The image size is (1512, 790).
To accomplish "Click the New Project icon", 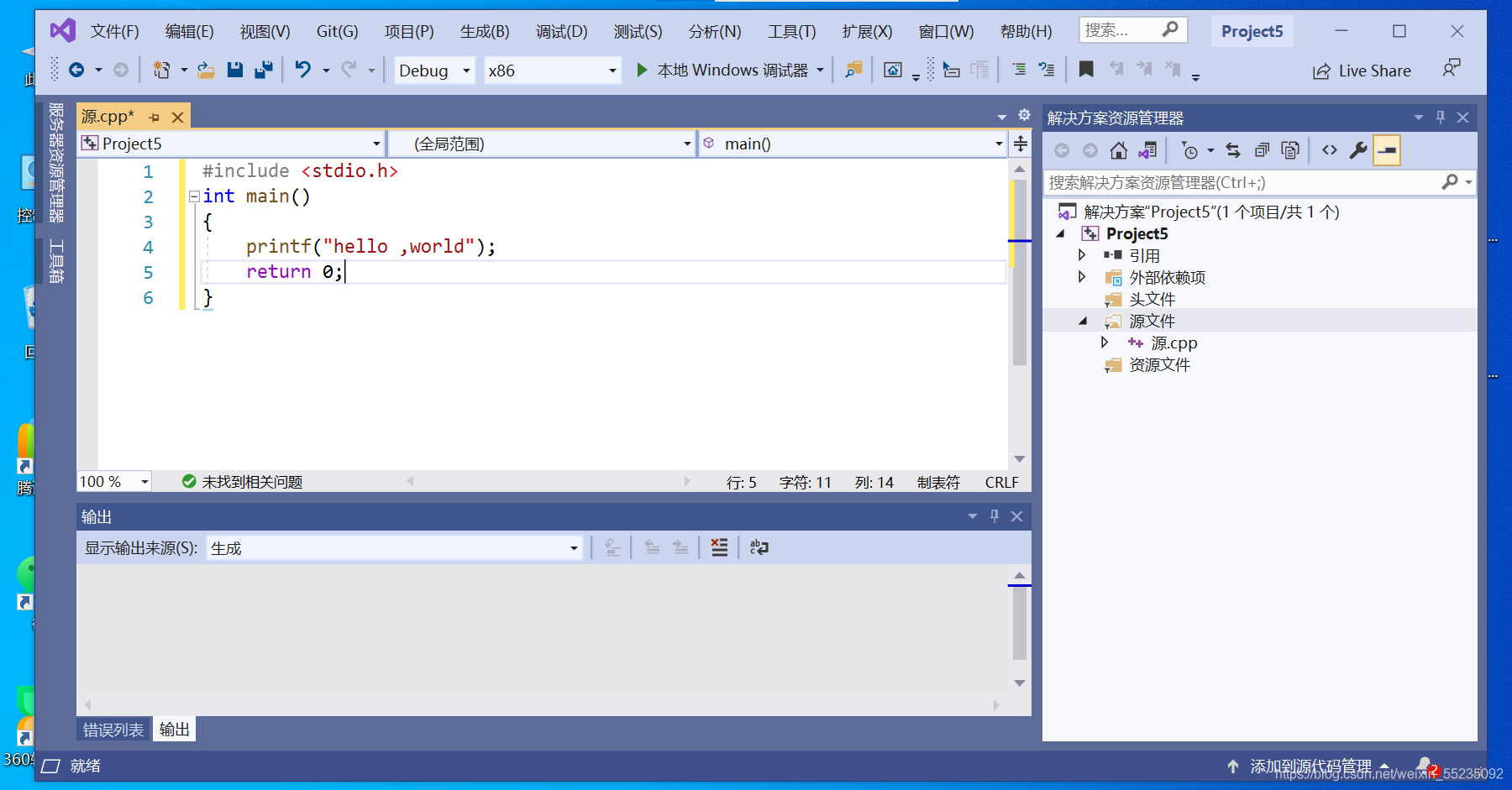I will coord(161,70).
